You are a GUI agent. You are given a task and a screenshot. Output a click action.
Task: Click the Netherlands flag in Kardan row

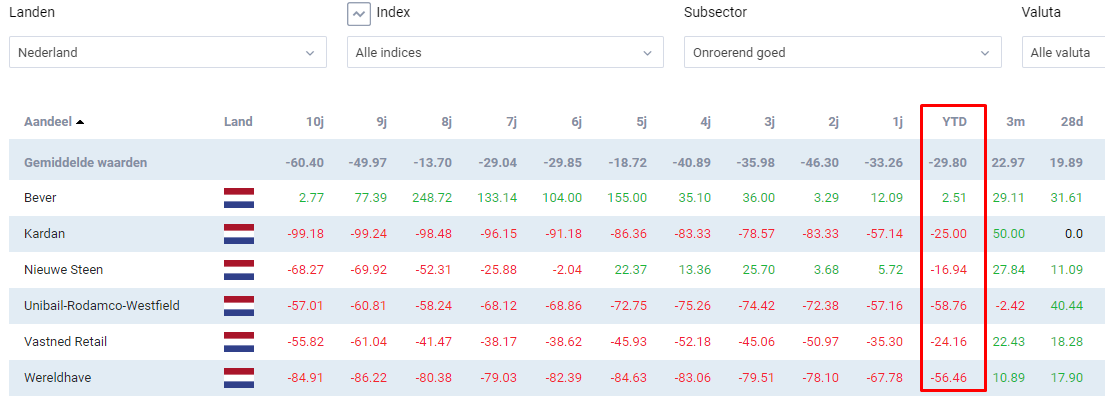(239, 234)
